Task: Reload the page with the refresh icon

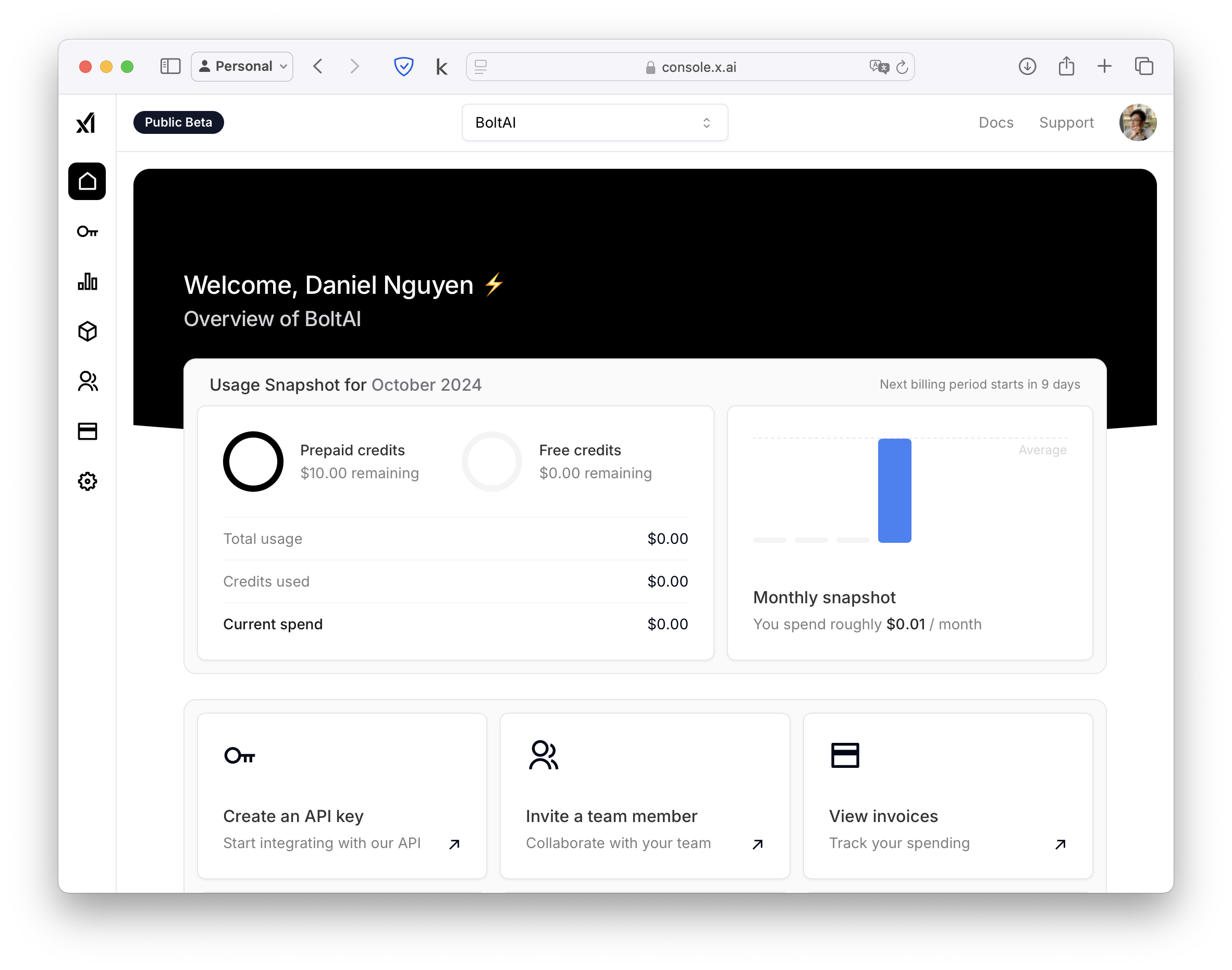Action: (x=902, y=68)
